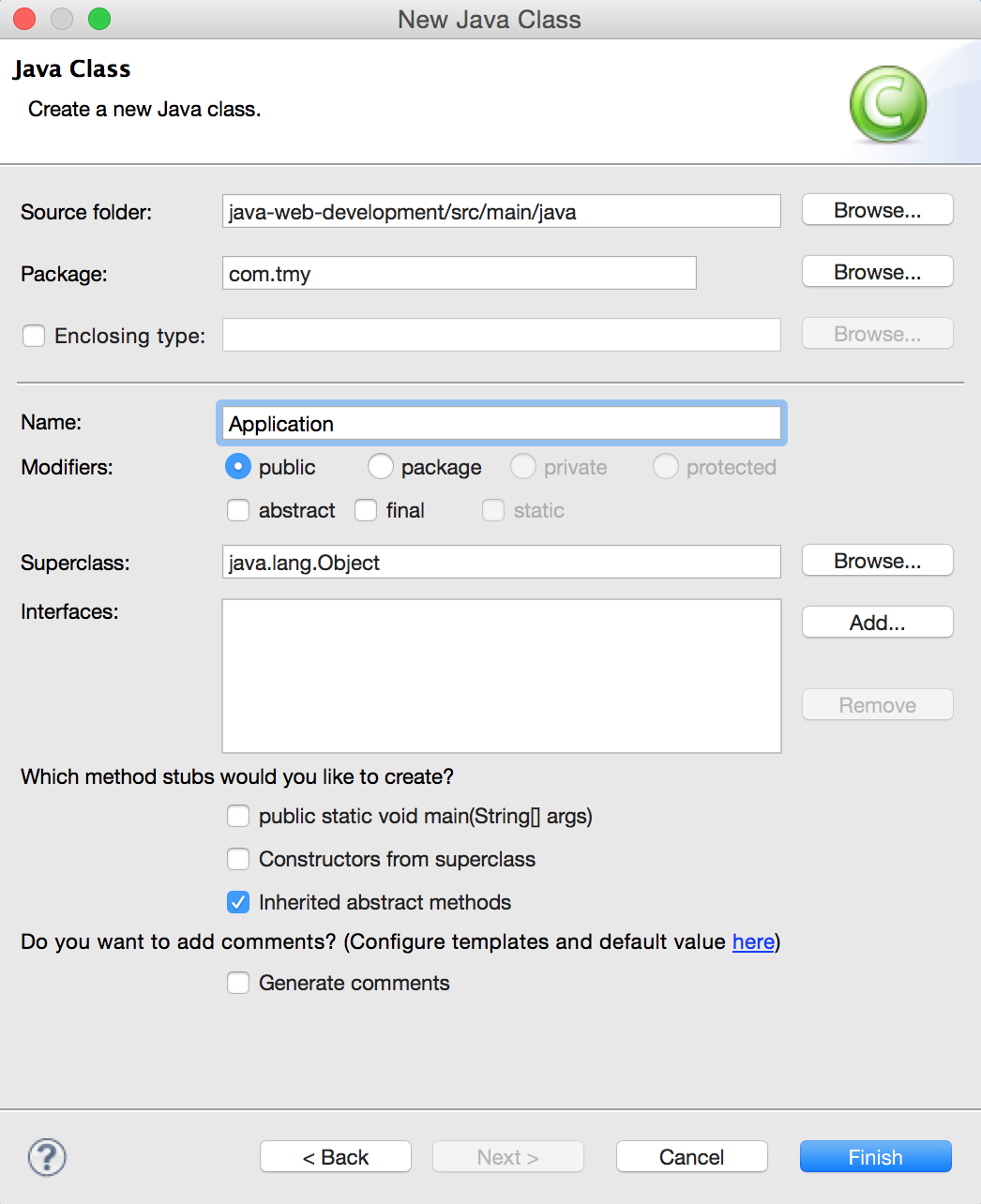Screen dimensions: 981x1204
Task: Check the final modifier checkbox
Action: point(366,510)
